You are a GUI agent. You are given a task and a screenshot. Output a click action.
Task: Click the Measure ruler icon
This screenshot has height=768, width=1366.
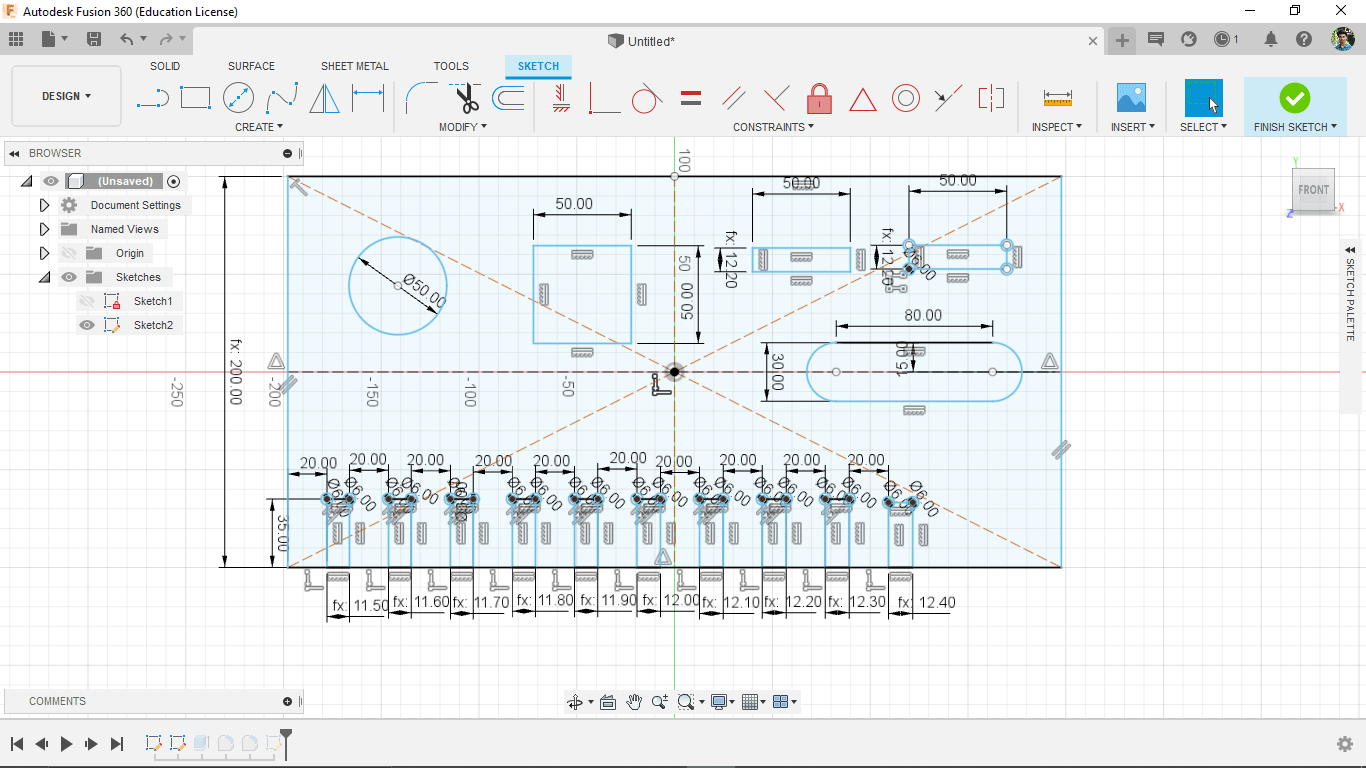pos(1057,98)
